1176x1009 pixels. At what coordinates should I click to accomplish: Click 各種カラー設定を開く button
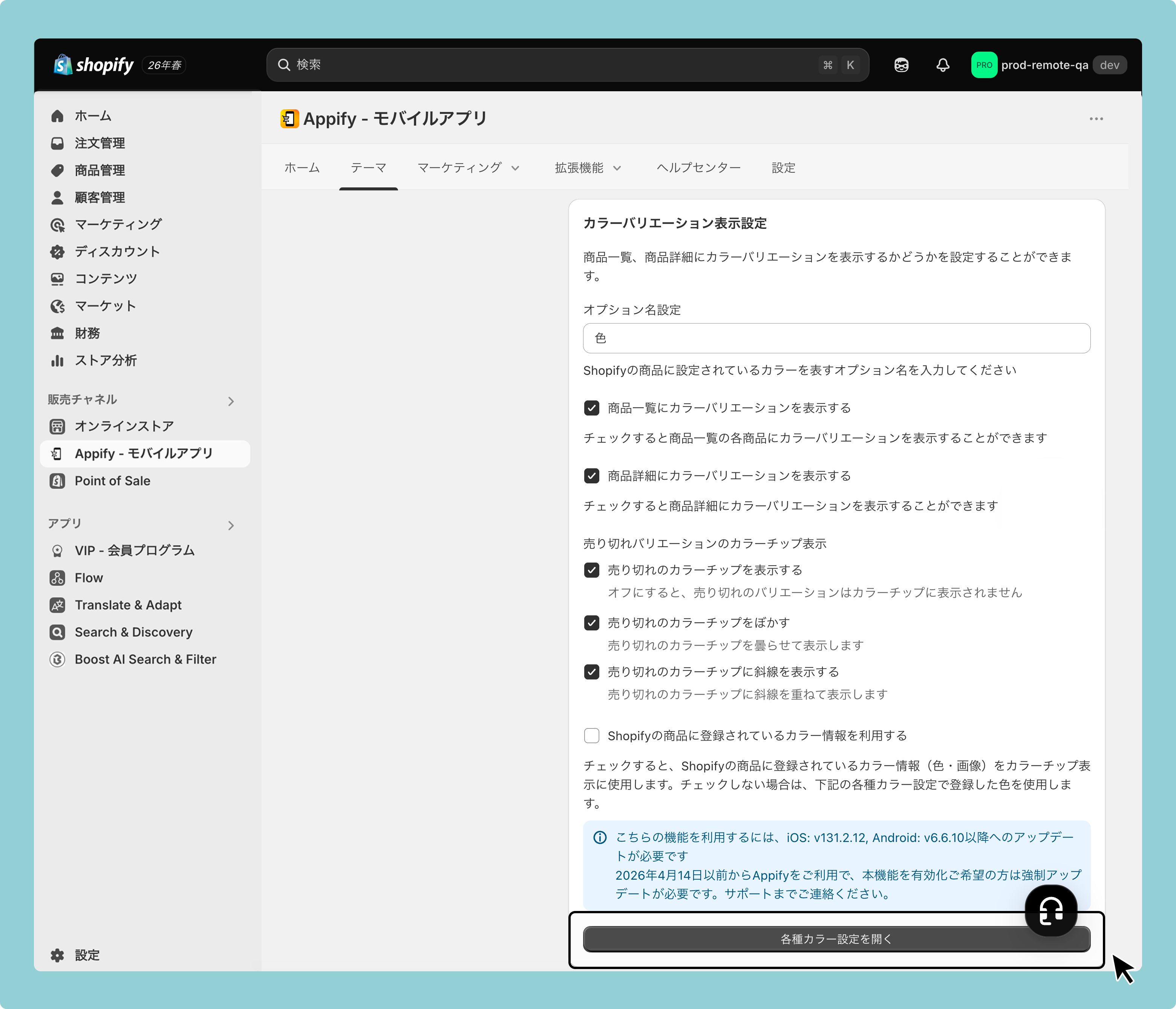click(x=836, y=939)
